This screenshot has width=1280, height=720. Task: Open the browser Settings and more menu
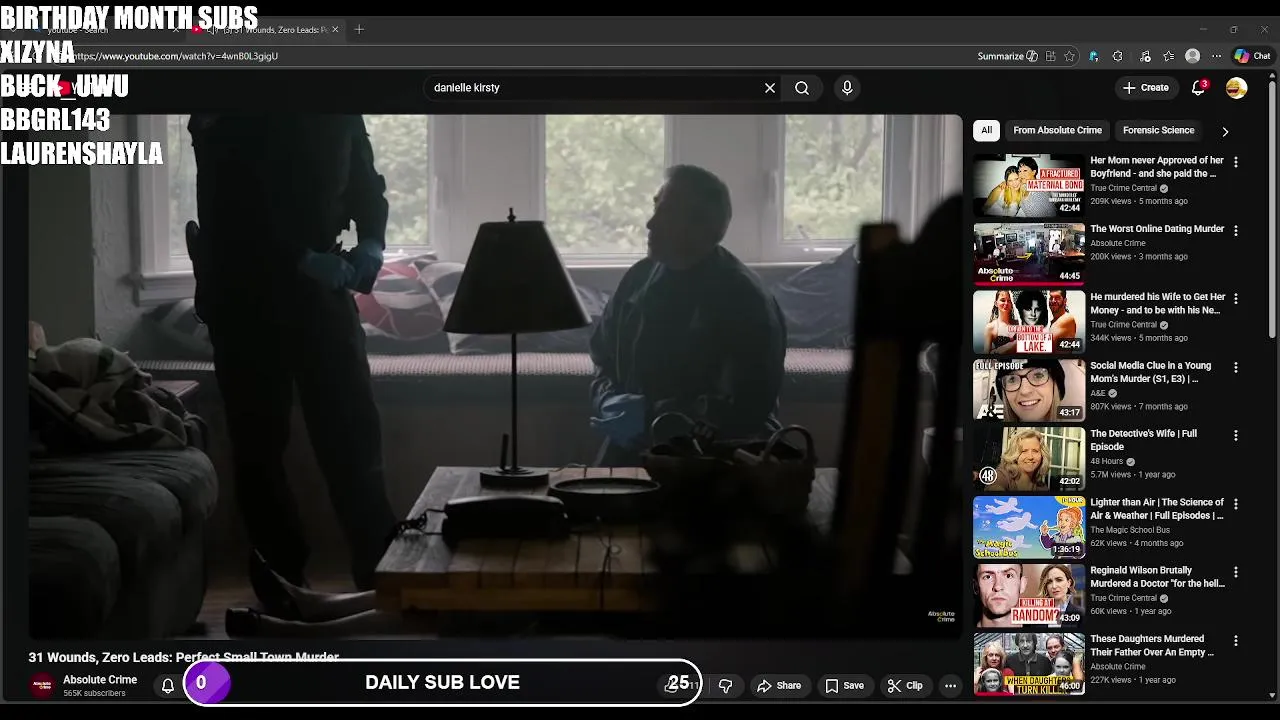1216,56
